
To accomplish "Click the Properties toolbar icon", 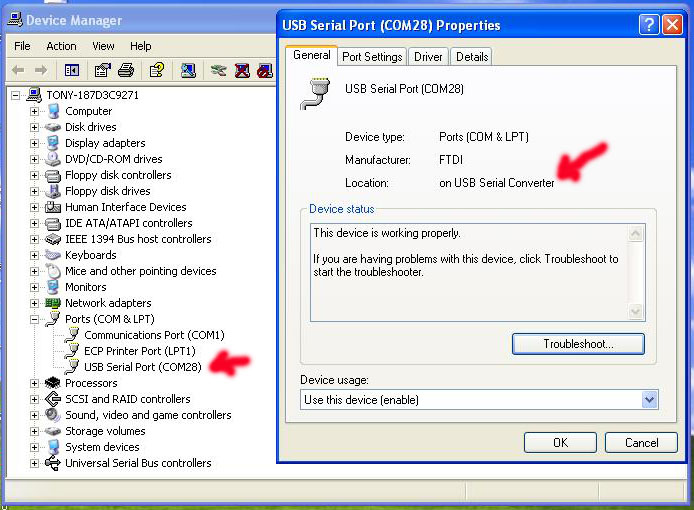I will 102,70.
